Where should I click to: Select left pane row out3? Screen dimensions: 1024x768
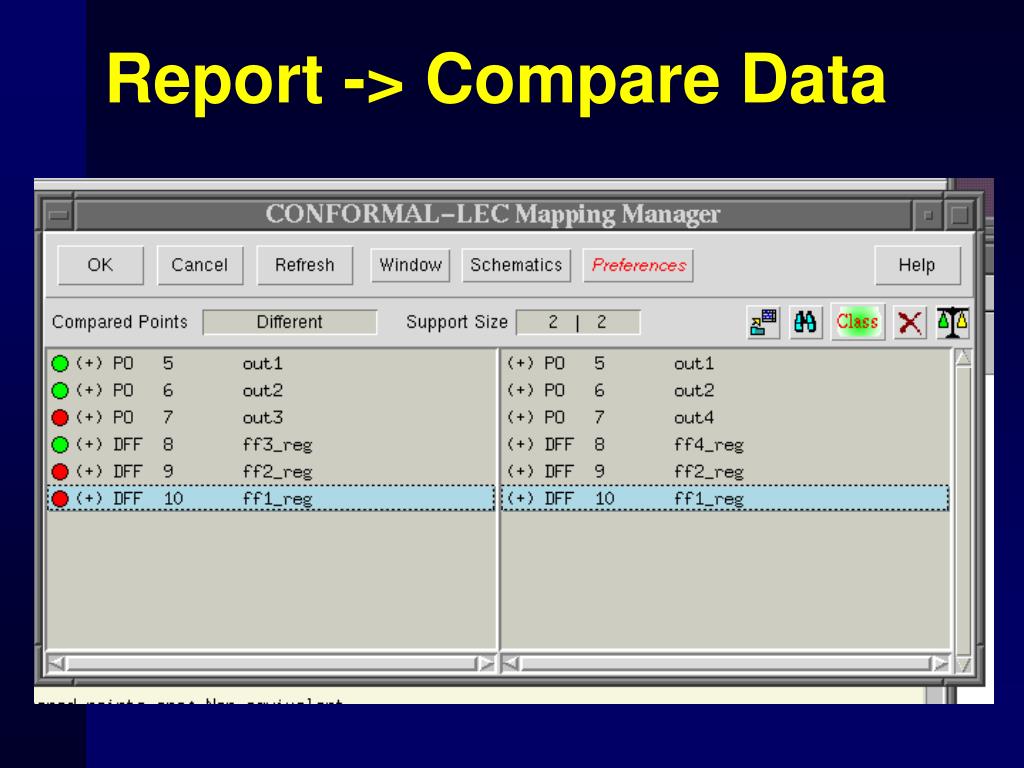(x=272, y=417)
